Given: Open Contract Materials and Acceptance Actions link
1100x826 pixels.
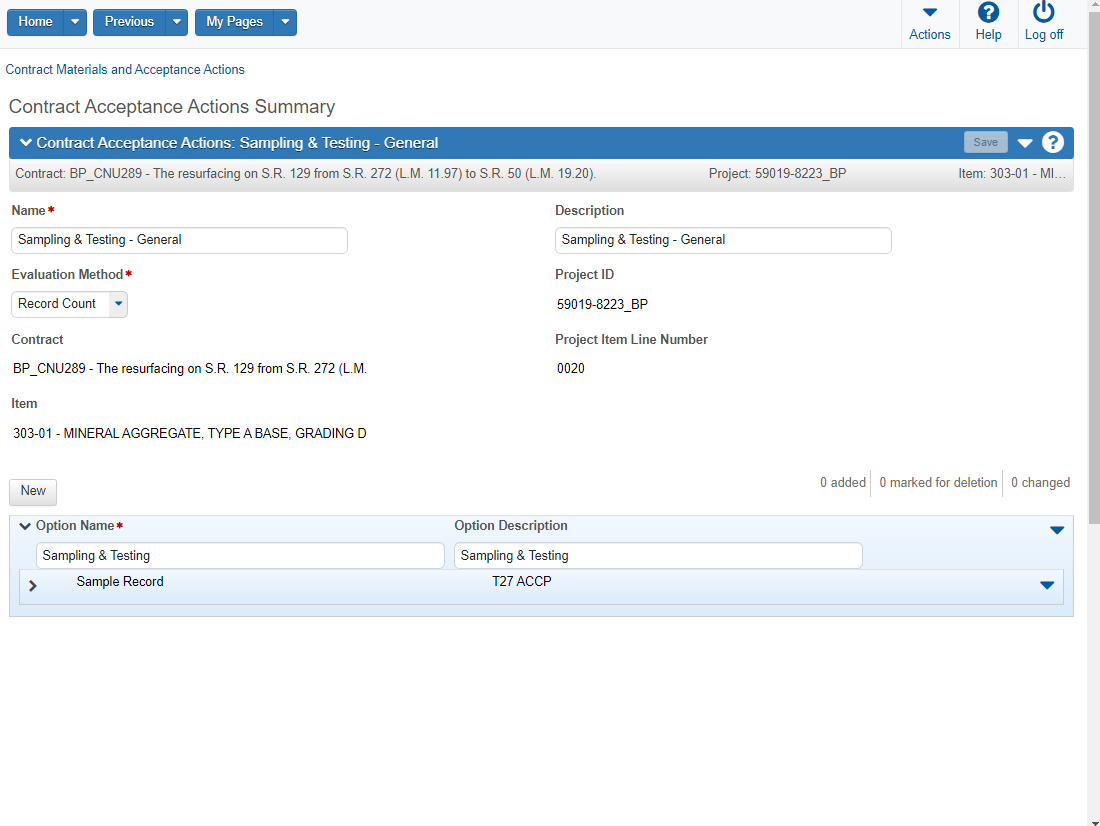Looking at the screenshot, I should click(x=125, y=70).
